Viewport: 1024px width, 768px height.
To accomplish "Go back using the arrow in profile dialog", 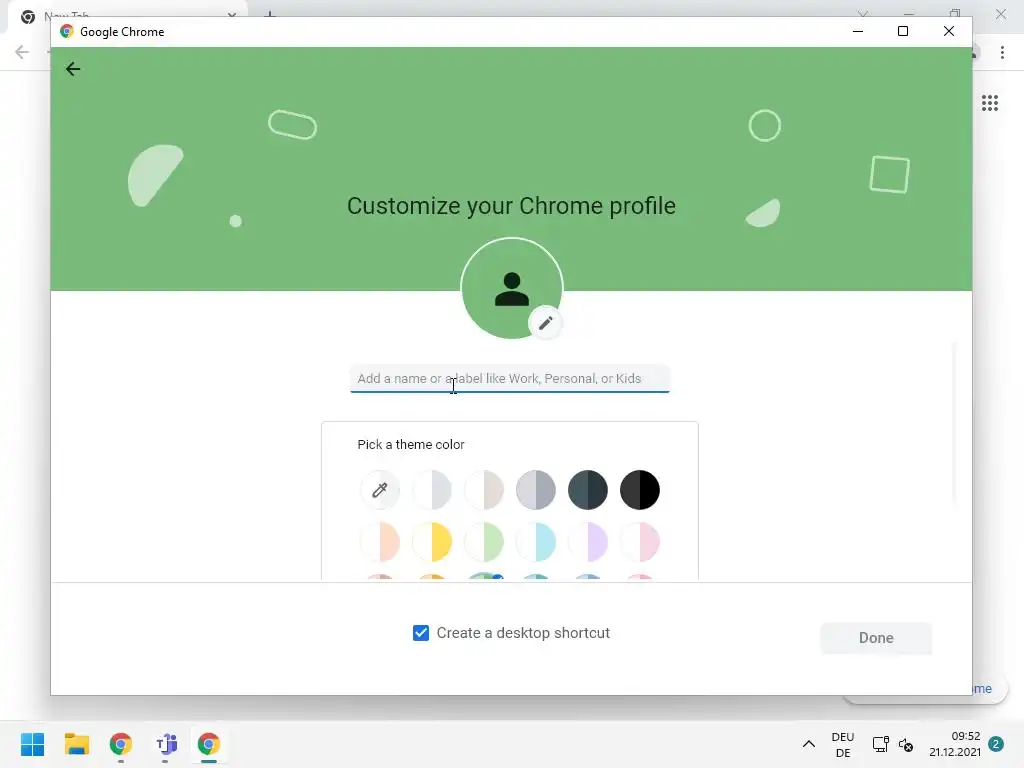I will pyautogui.click(x=72, y=69).
